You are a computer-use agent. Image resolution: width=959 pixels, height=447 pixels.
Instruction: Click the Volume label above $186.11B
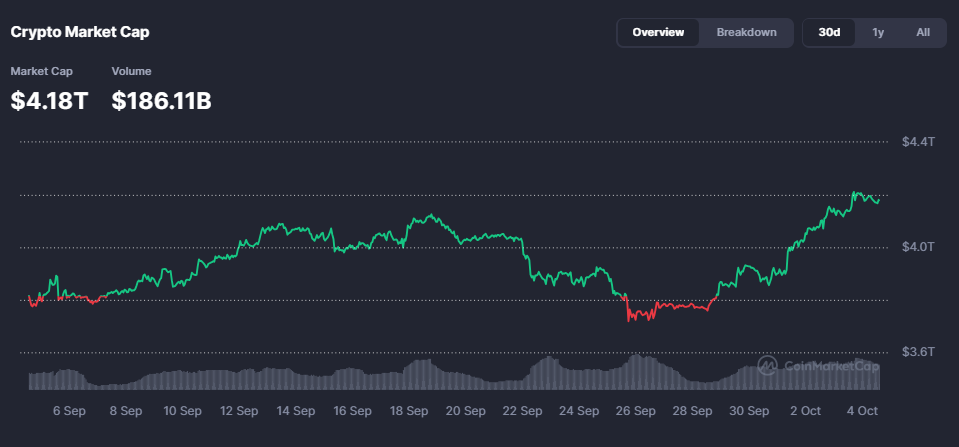[x=131, y=71]
